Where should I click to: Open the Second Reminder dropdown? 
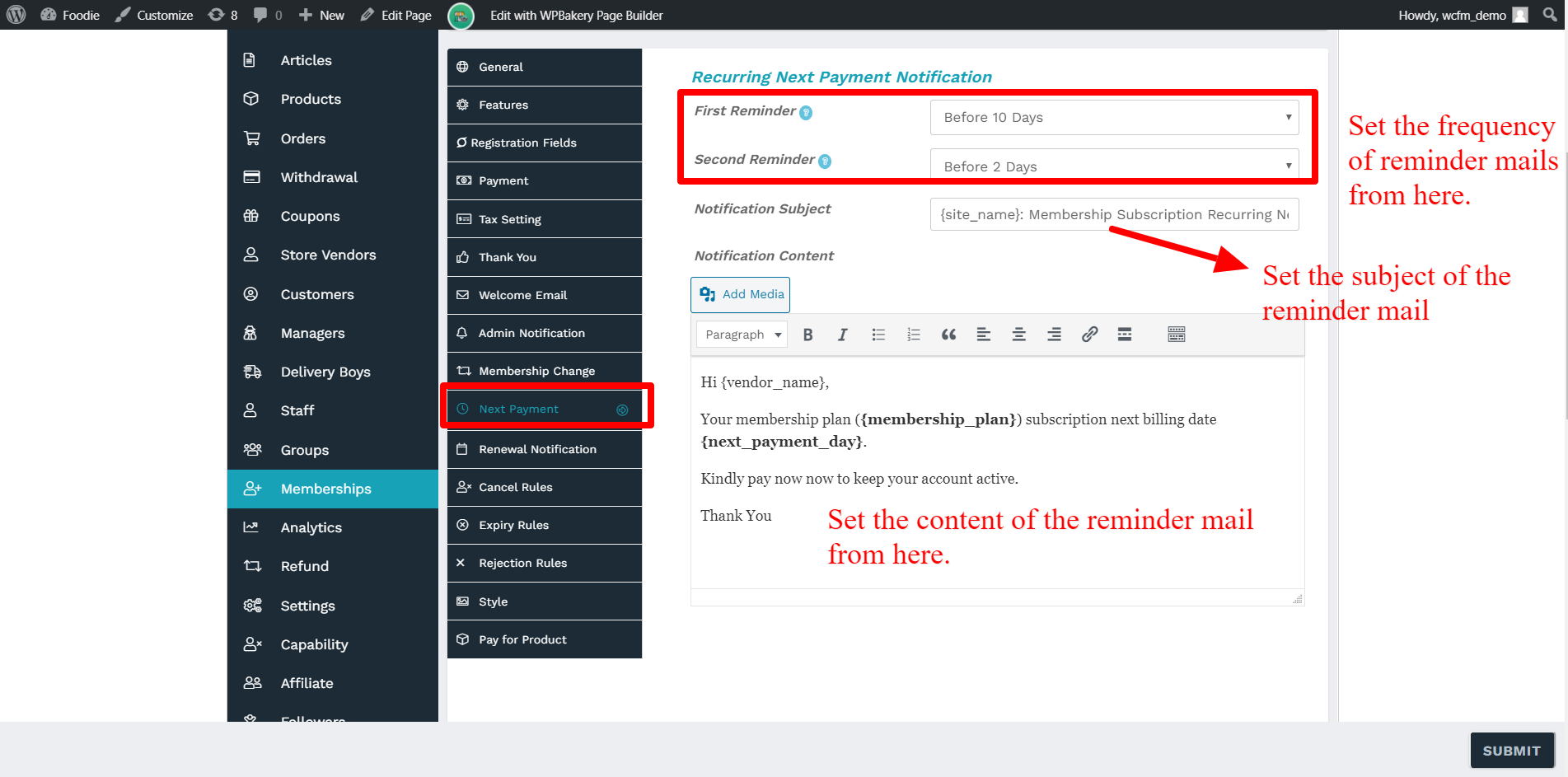[1114, 166]
